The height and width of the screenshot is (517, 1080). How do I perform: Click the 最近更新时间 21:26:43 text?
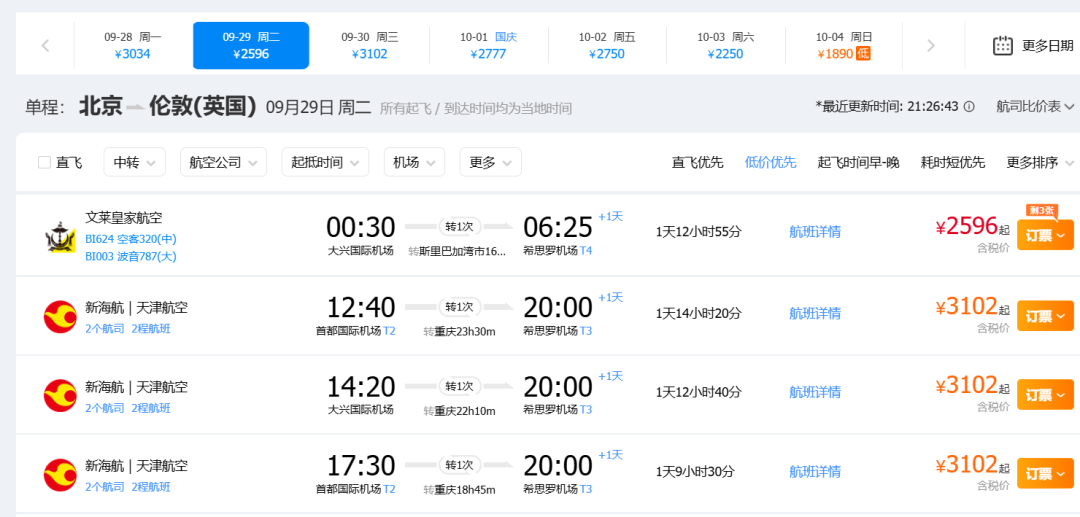click(887, 107)
